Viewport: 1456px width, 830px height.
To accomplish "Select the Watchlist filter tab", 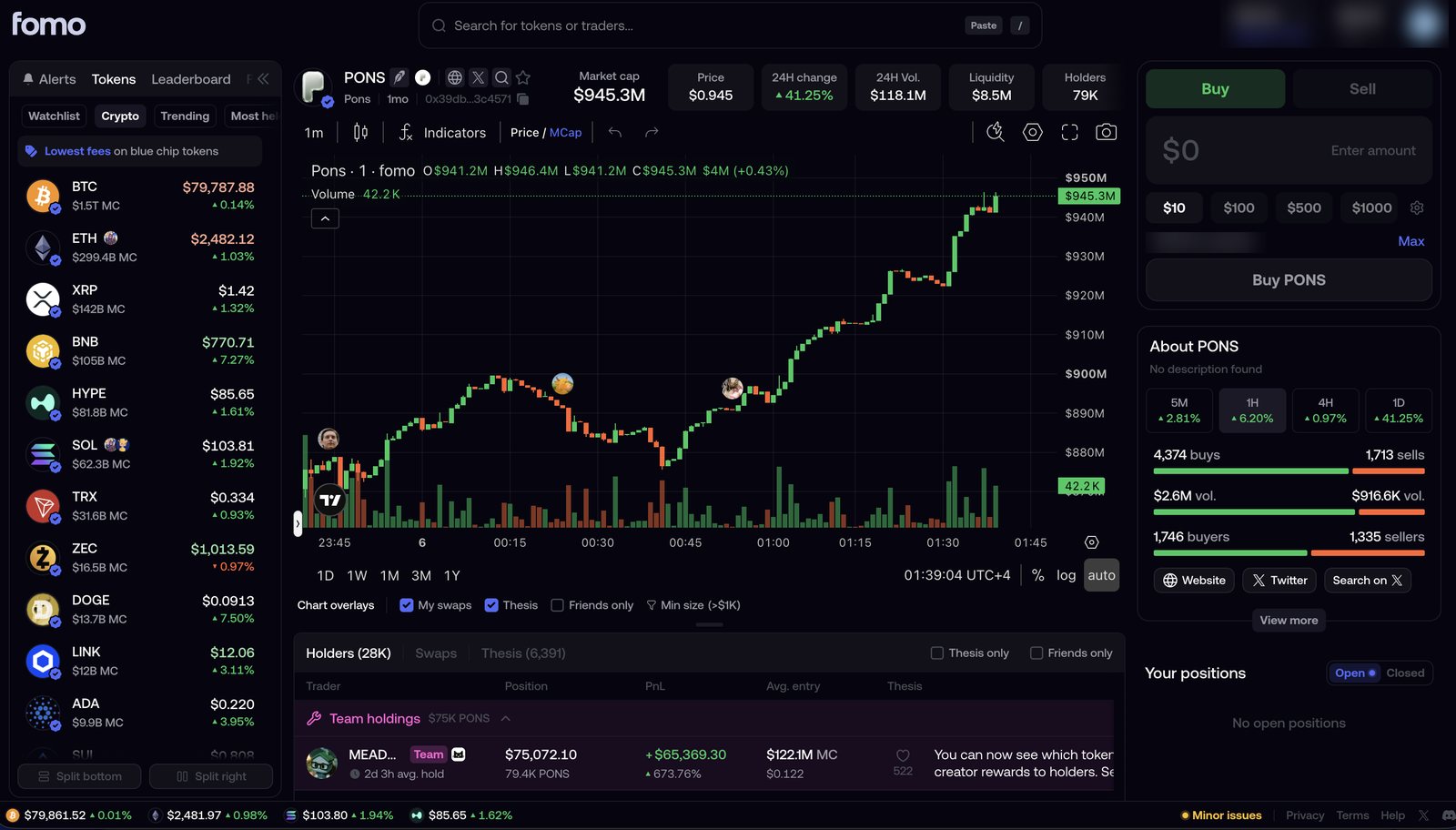I will [54, 116].
